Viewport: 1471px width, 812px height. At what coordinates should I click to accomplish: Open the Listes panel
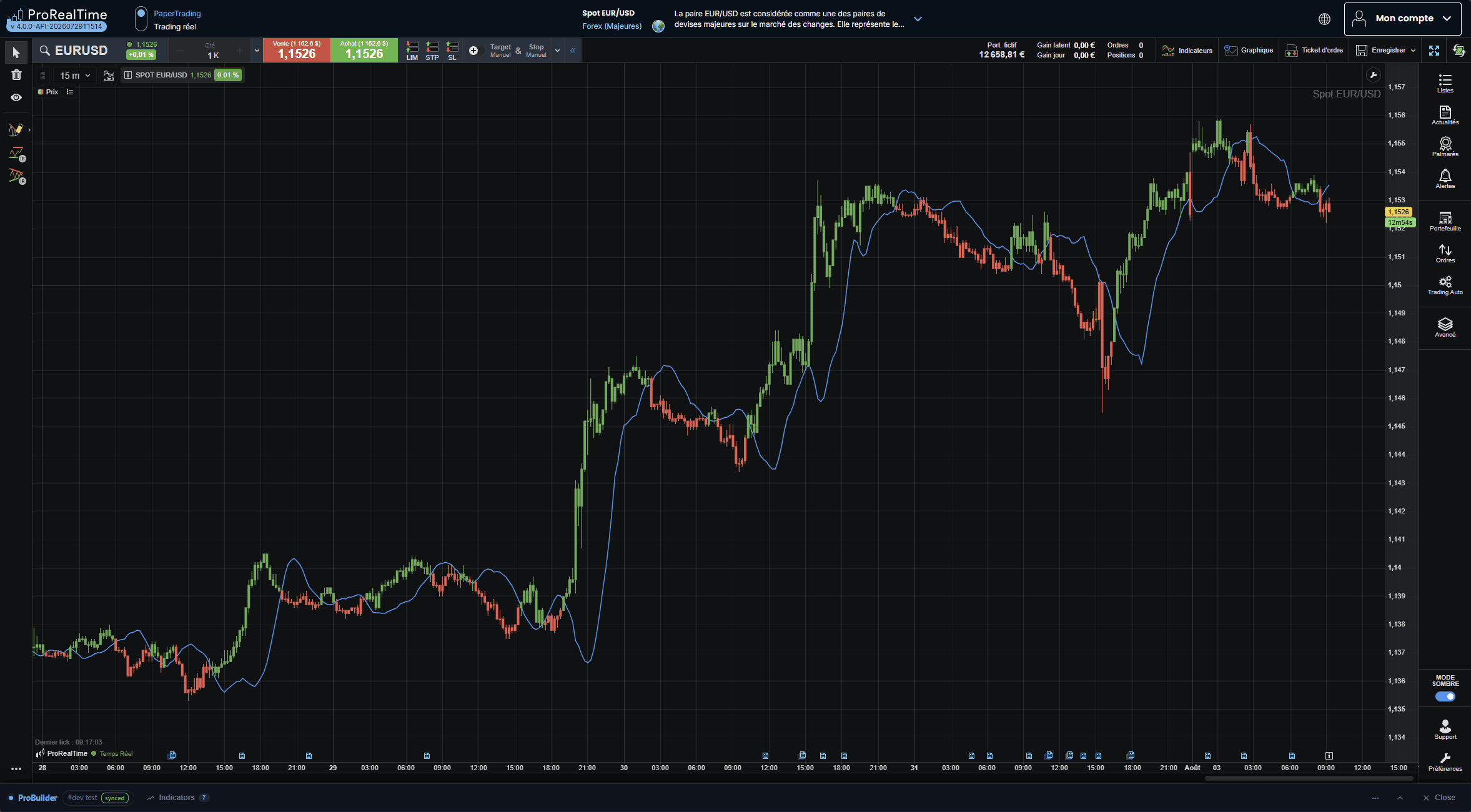click(1445, 83)
